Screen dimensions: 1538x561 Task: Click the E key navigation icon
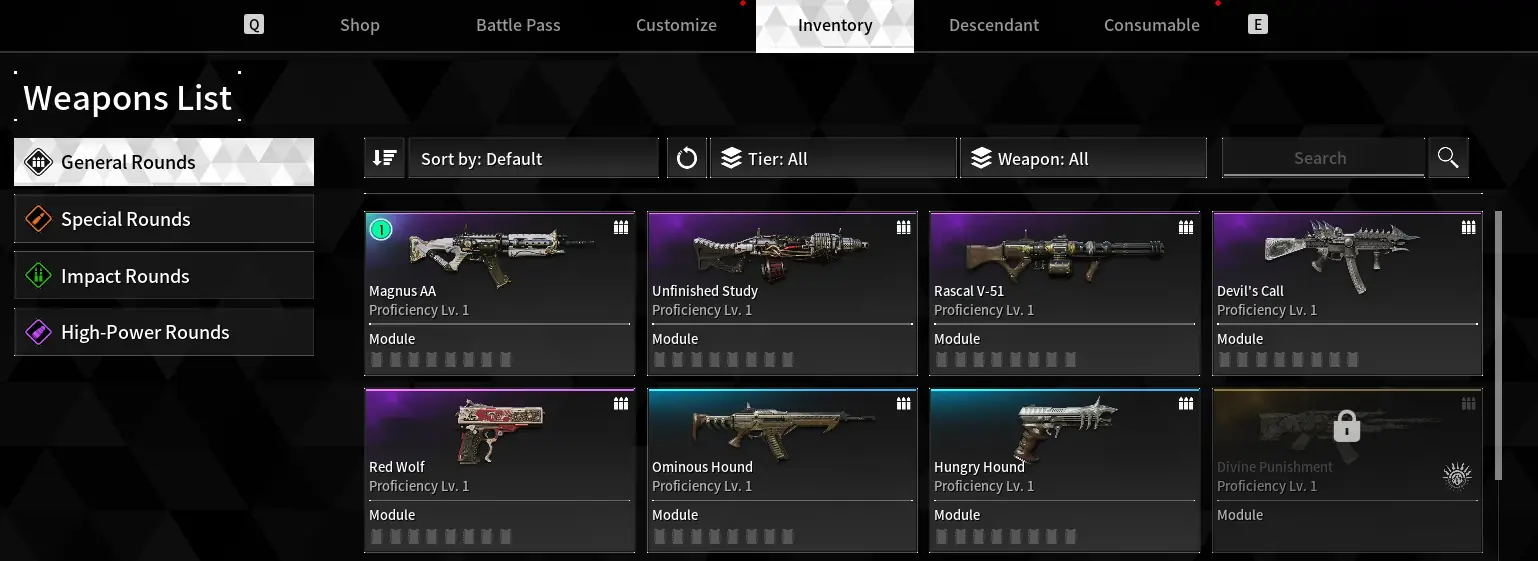pos(1258,25)
